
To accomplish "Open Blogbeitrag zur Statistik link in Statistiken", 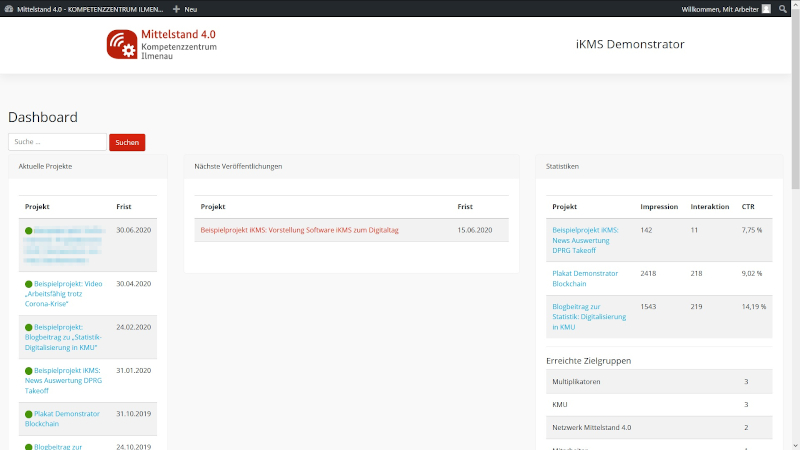I will 589,316.
